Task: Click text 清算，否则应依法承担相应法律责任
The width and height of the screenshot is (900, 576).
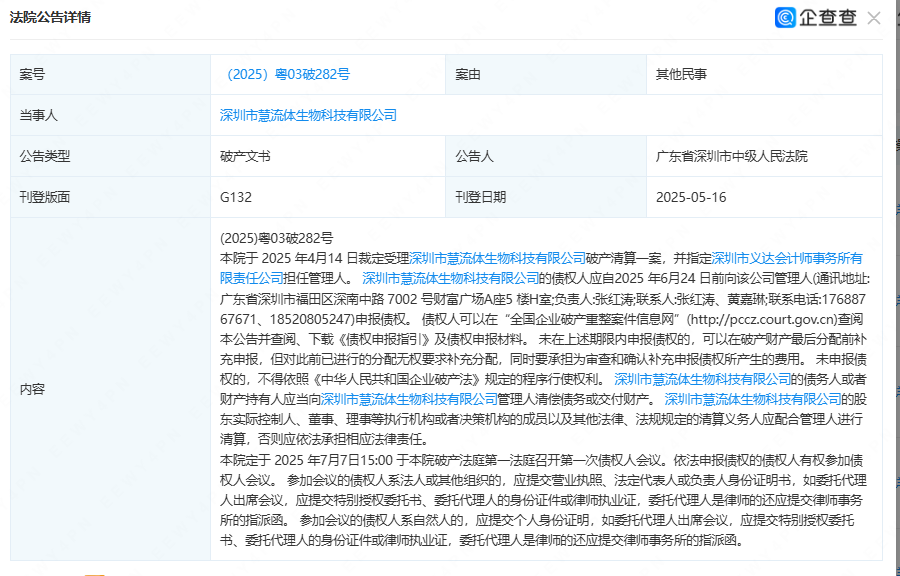Action: click(324, 439)
